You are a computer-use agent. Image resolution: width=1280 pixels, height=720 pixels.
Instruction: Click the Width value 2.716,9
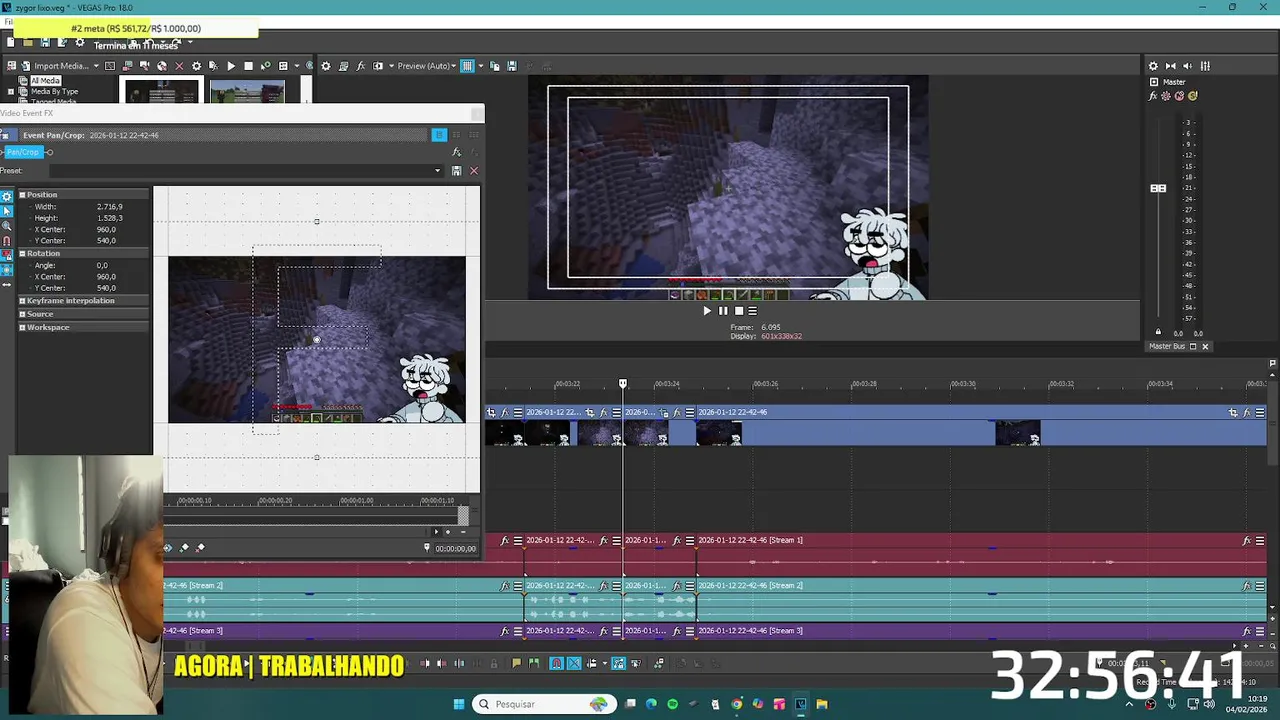coord(110,207)
